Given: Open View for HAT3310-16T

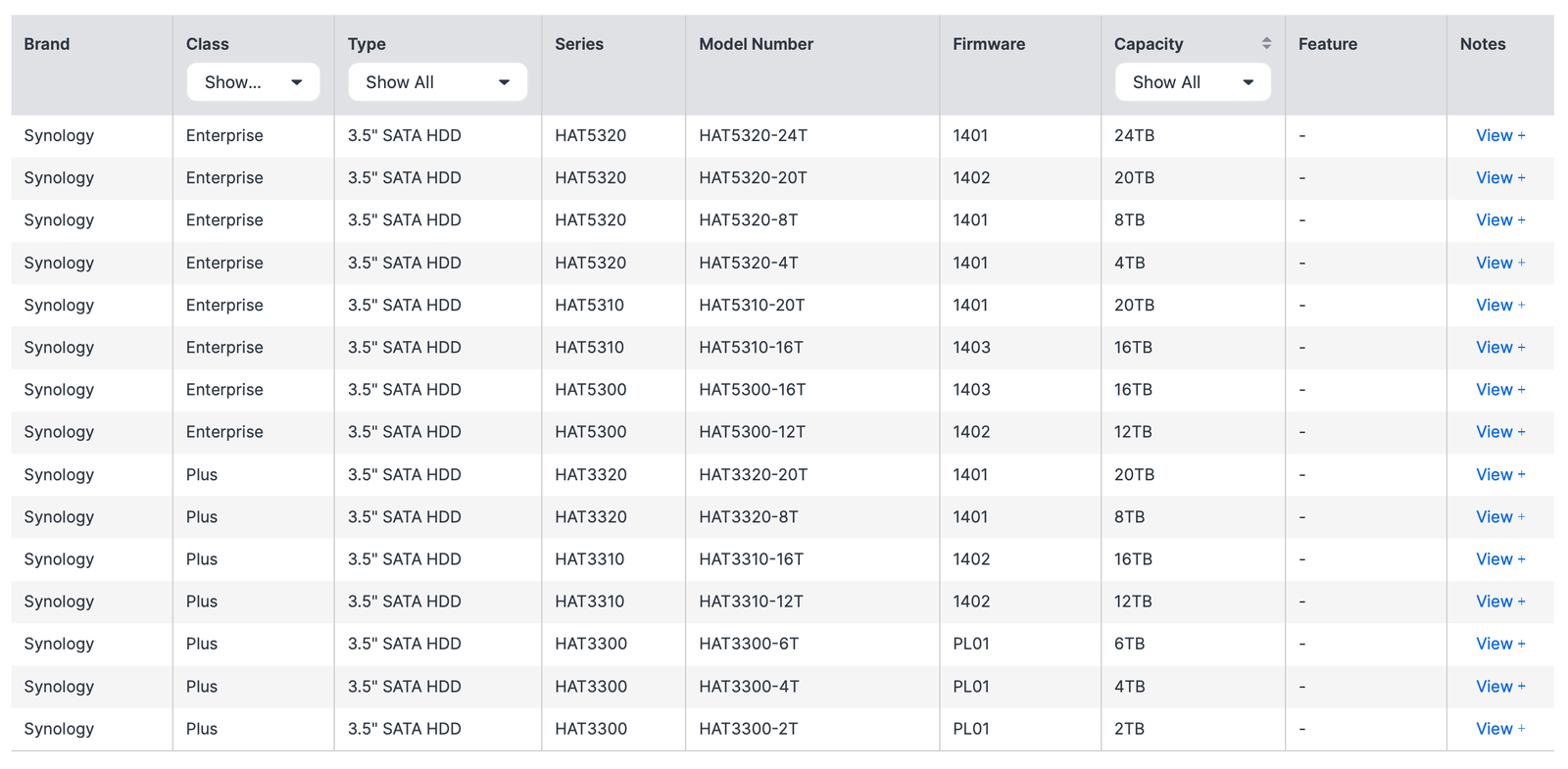Looking at the screenshot, I should (x=1500, y=559).
